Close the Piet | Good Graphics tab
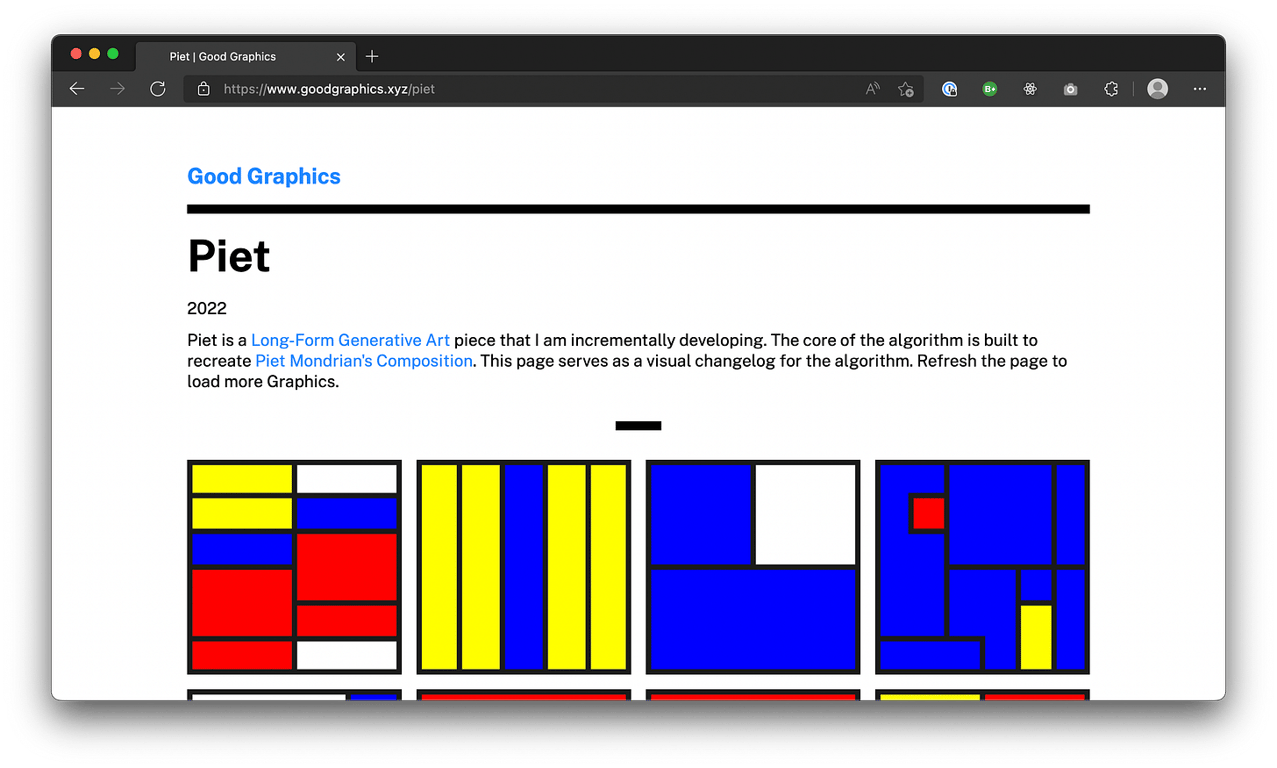The height and width of the screenshot is (768, 1277). point(341,57)
